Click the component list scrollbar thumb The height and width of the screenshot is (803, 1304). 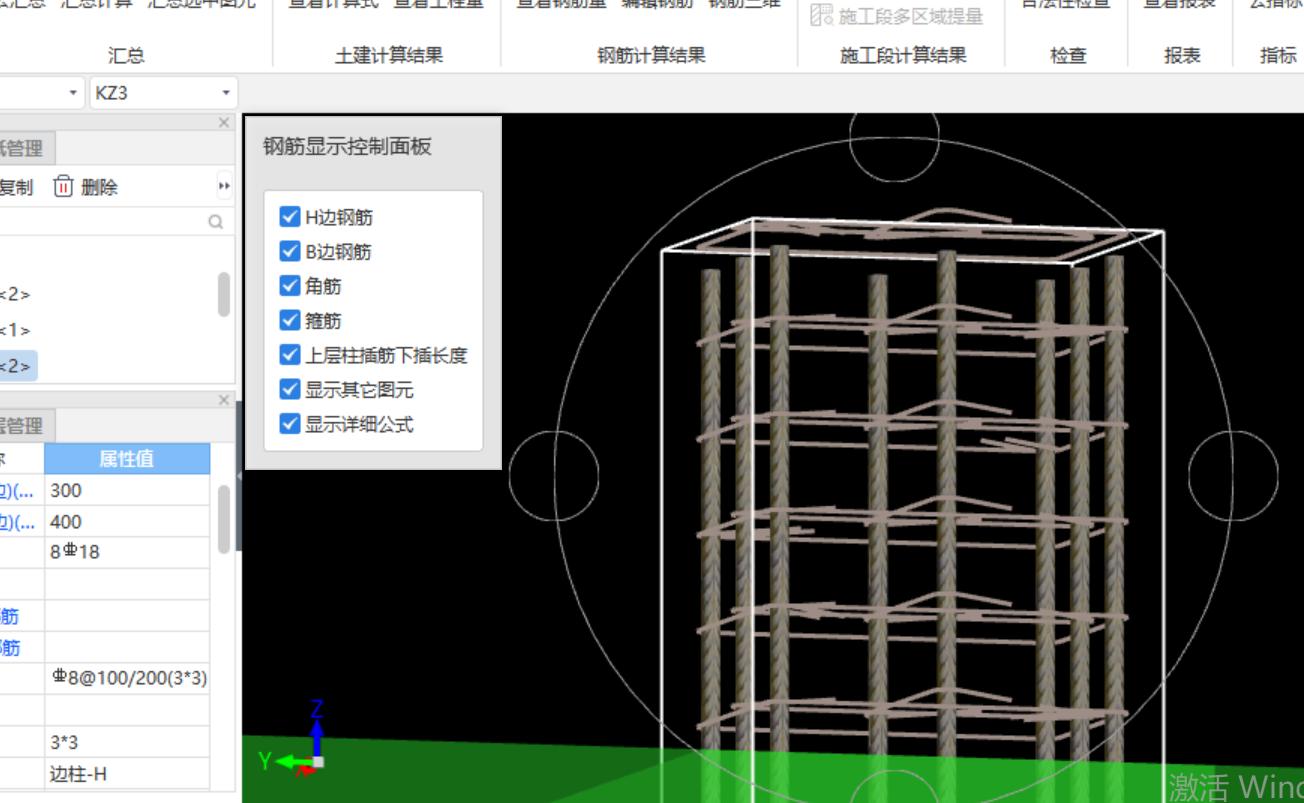[224, 295]
